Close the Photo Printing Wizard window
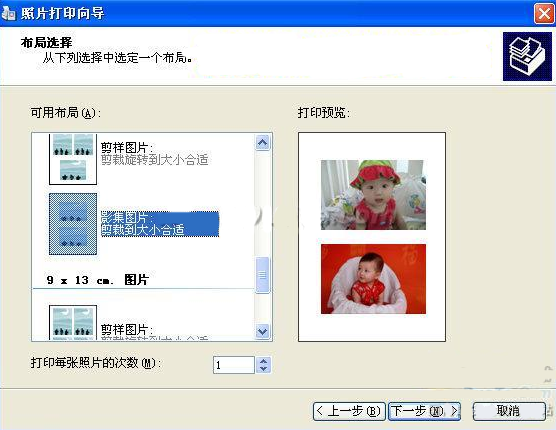The width and height of the screenshot is (556, 430). pos(544,14)
